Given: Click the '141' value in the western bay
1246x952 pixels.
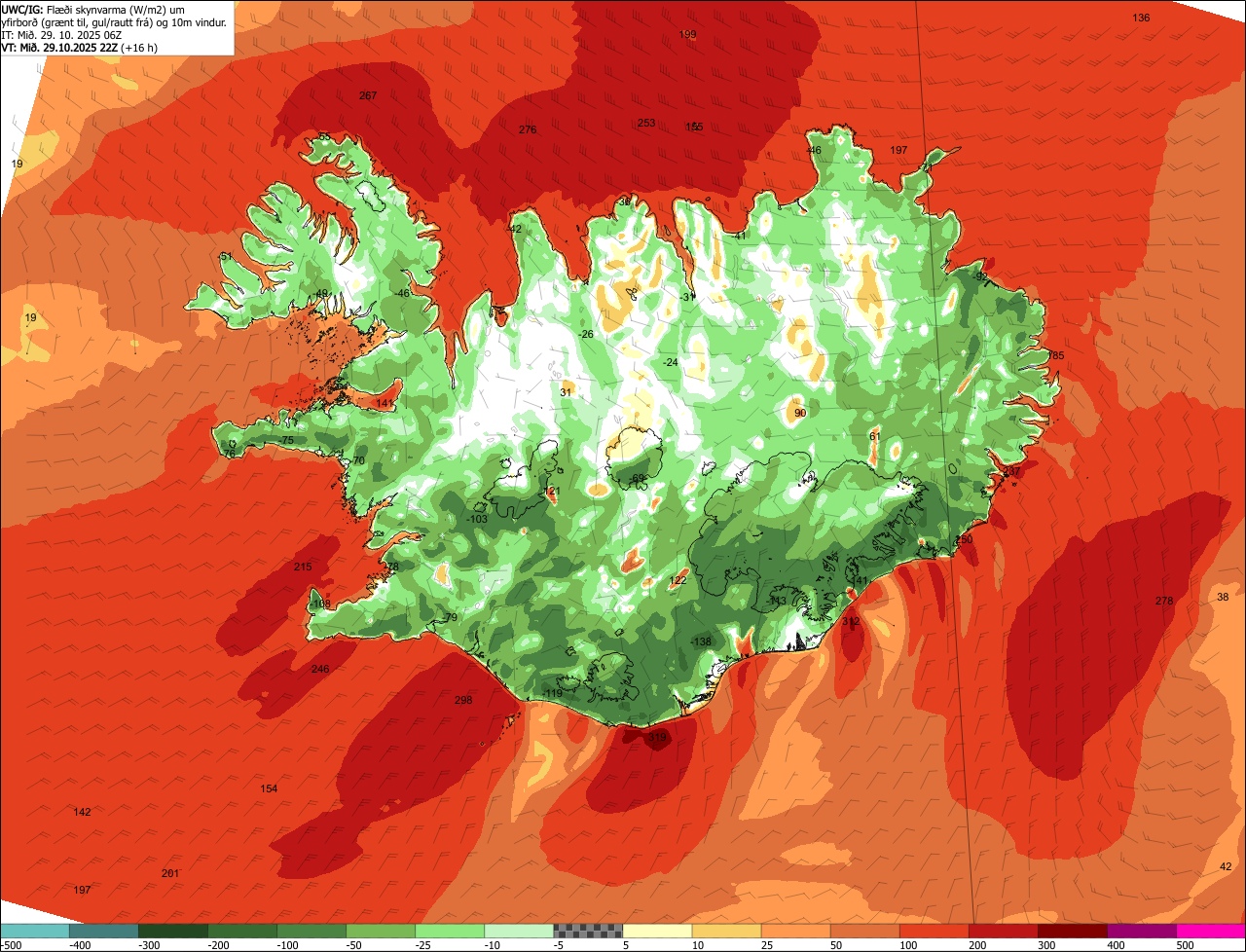Looking at the screenshot, I should coord(385,403).
